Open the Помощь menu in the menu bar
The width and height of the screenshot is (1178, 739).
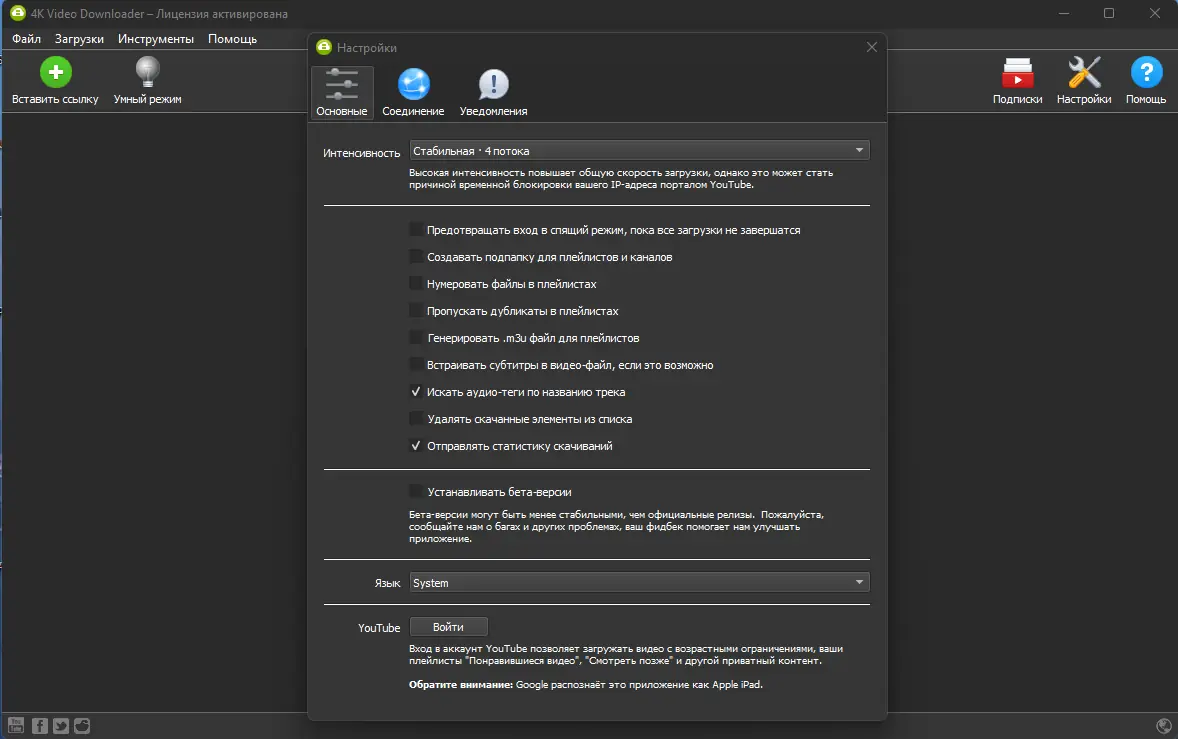[x=232, y=39]
